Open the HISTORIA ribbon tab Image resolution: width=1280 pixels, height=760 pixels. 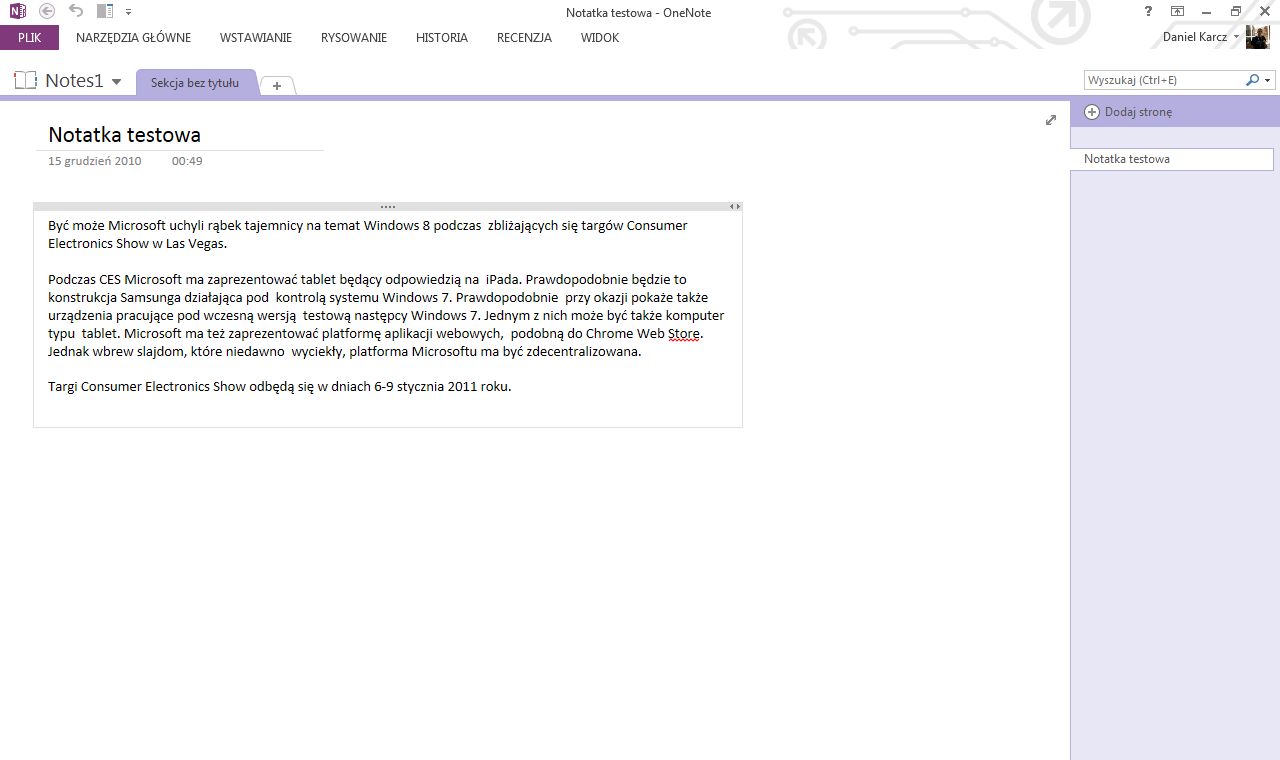tap(442, 38)
